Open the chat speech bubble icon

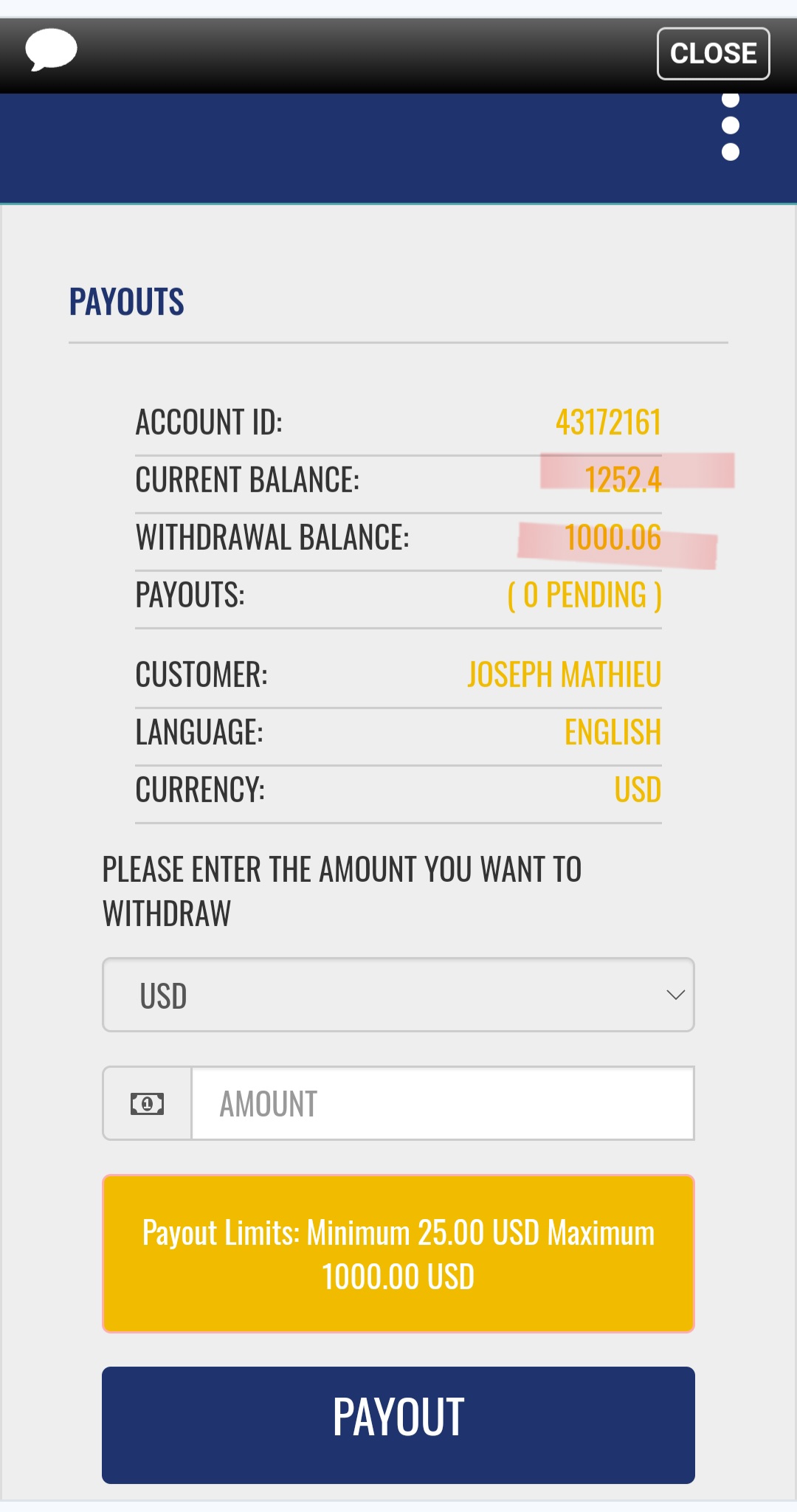51,50
